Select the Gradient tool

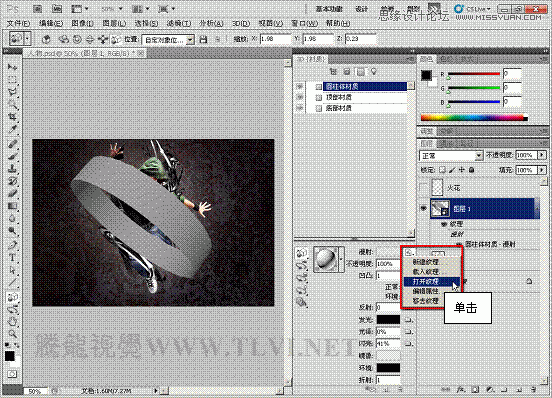coord(12,206)
